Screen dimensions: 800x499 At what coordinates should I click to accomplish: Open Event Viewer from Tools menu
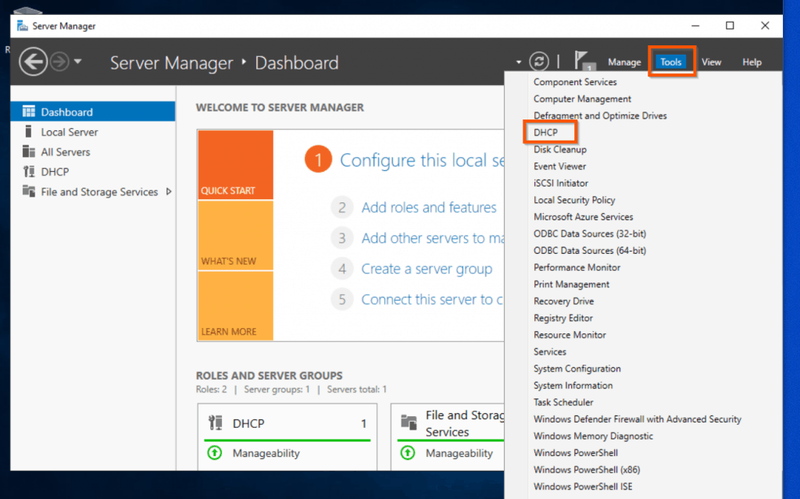(x=560, y=166)
